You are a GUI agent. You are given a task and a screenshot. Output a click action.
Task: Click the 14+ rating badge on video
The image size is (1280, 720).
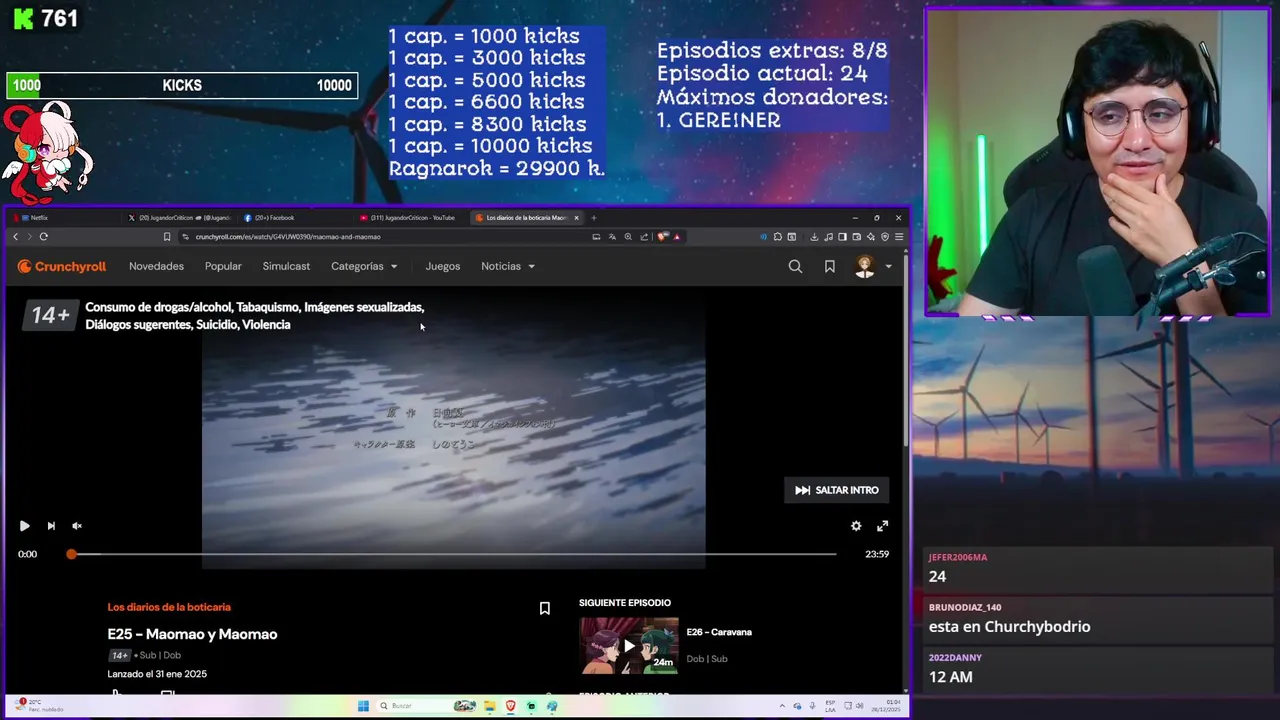(50, 316)
